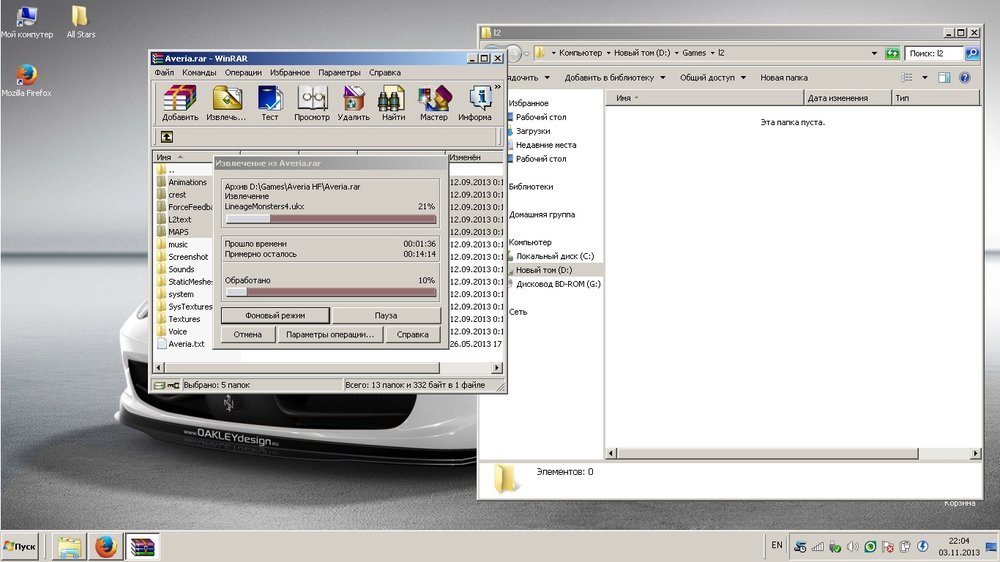Go up one folder level in WinRAR
This screenshot has width=1000, height=562.
167,136
